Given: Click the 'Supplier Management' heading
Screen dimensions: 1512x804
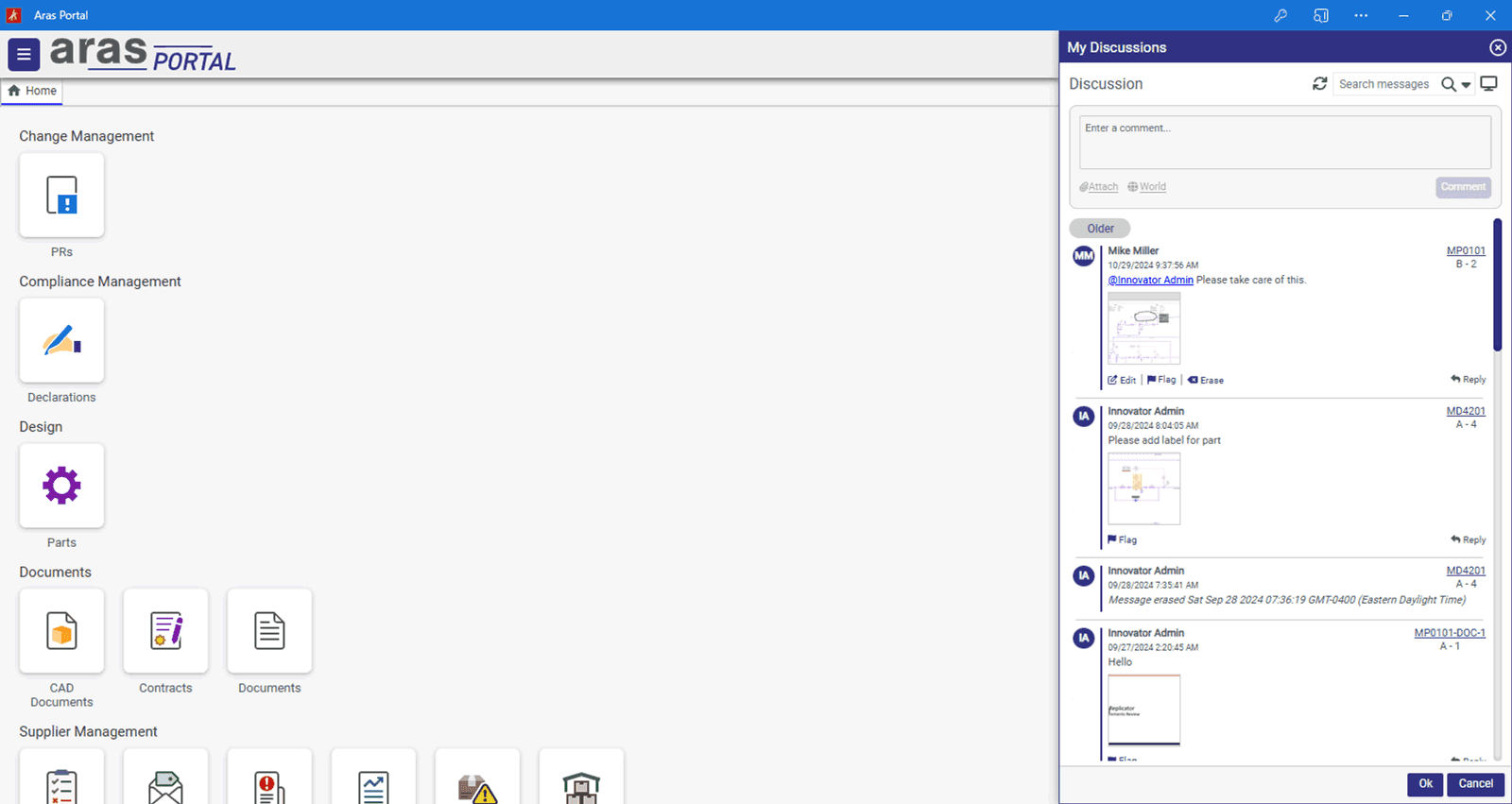Looking at the screenshot, I should click(88, 732).
